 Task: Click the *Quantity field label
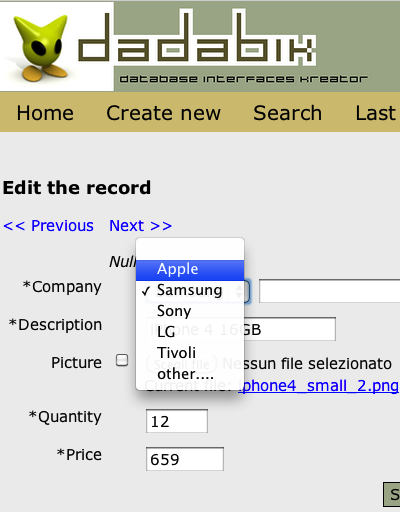click(65, 417)
